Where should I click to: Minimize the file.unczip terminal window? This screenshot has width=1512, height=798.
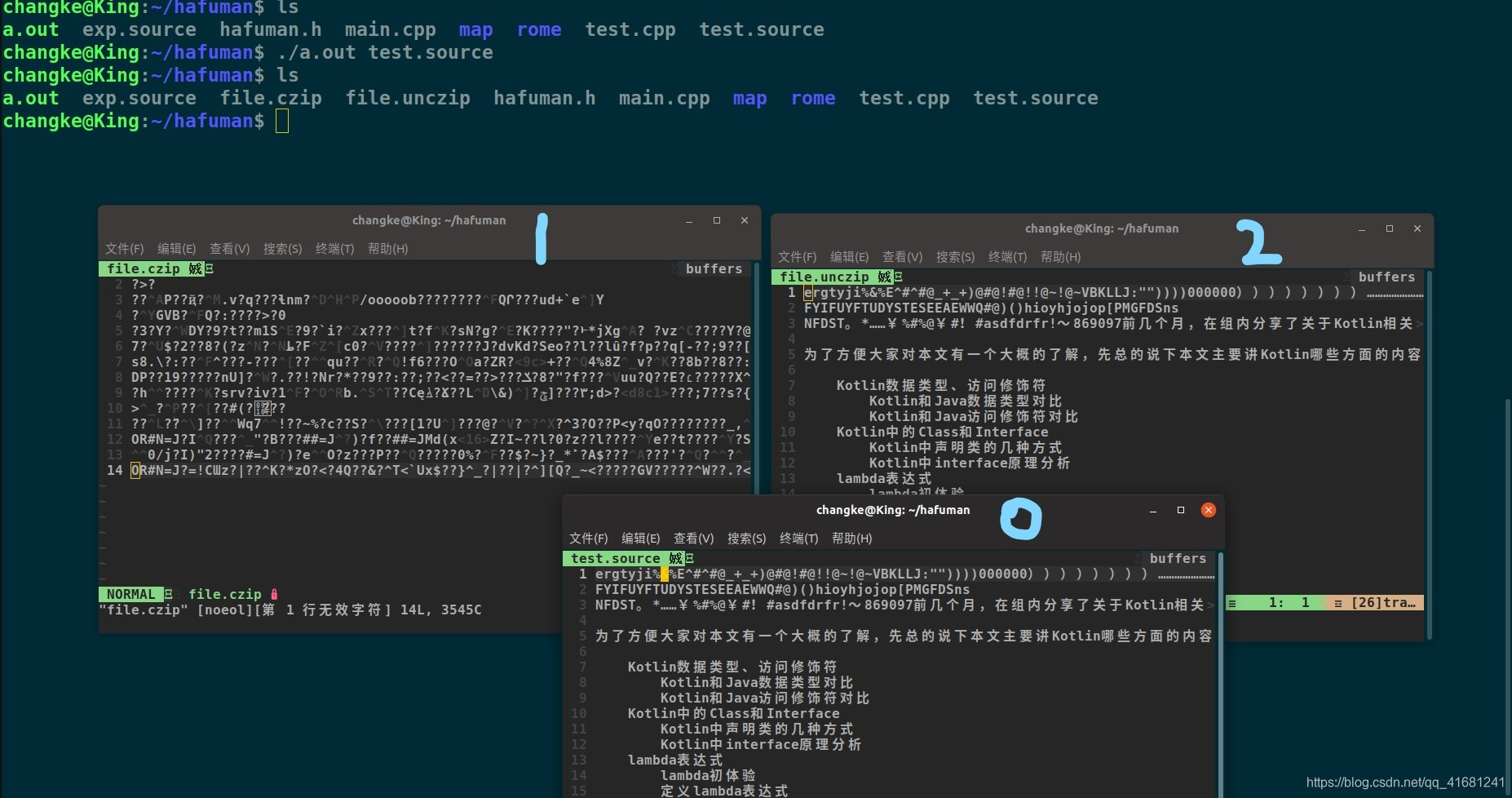coord(1361,229)
